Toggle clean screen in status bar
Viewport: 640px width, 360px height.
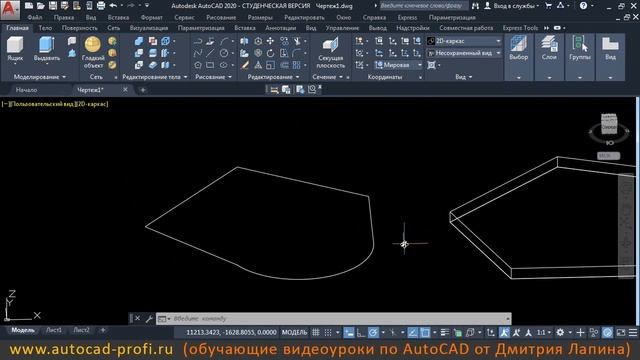[x=621, y=333]
